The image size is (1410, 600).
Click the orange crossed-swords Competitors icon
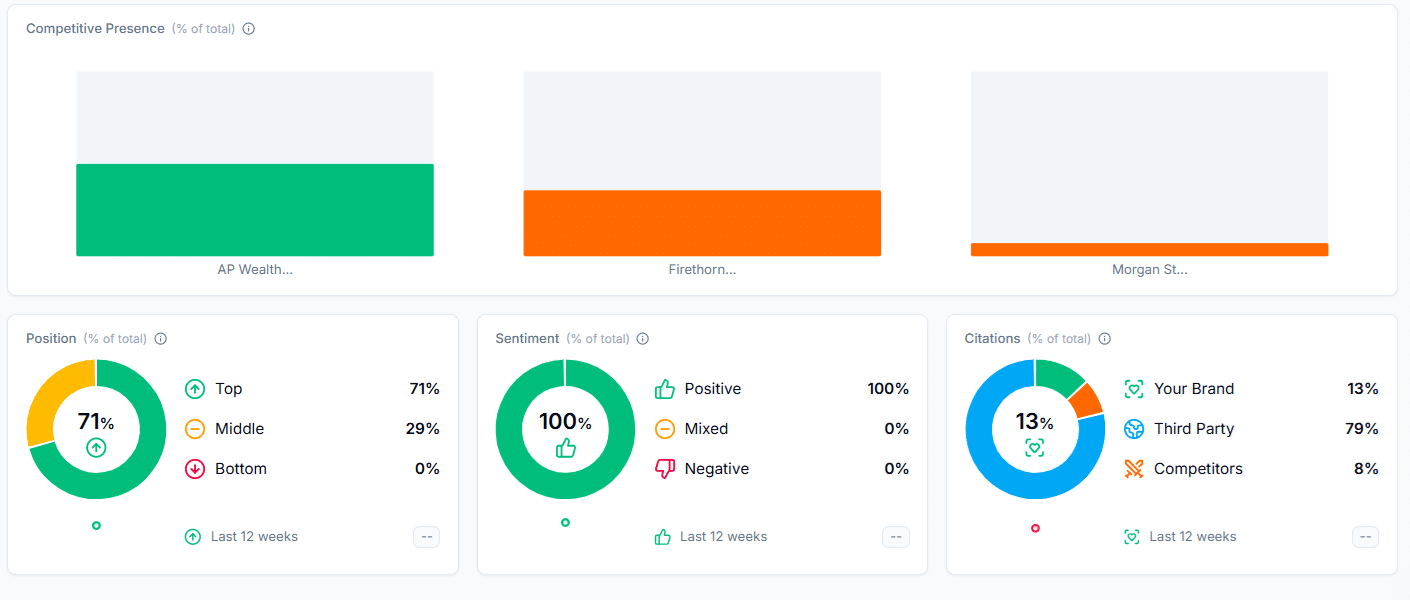pyautogui.click(x=1133, y=468)
